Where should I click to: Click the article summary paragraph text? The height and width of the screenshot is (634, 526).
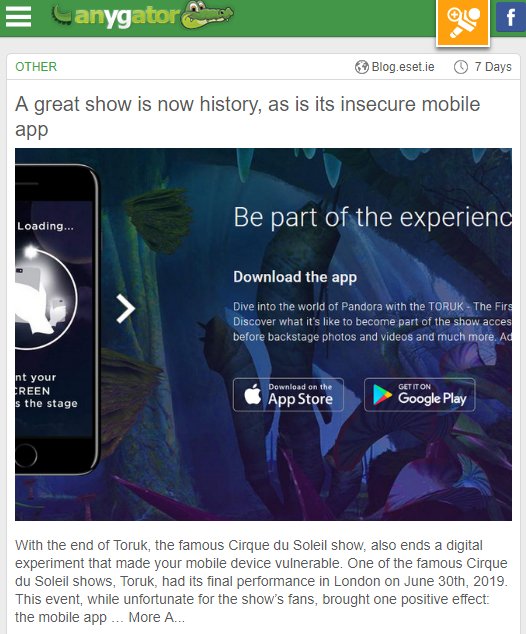tap(262, 581)
